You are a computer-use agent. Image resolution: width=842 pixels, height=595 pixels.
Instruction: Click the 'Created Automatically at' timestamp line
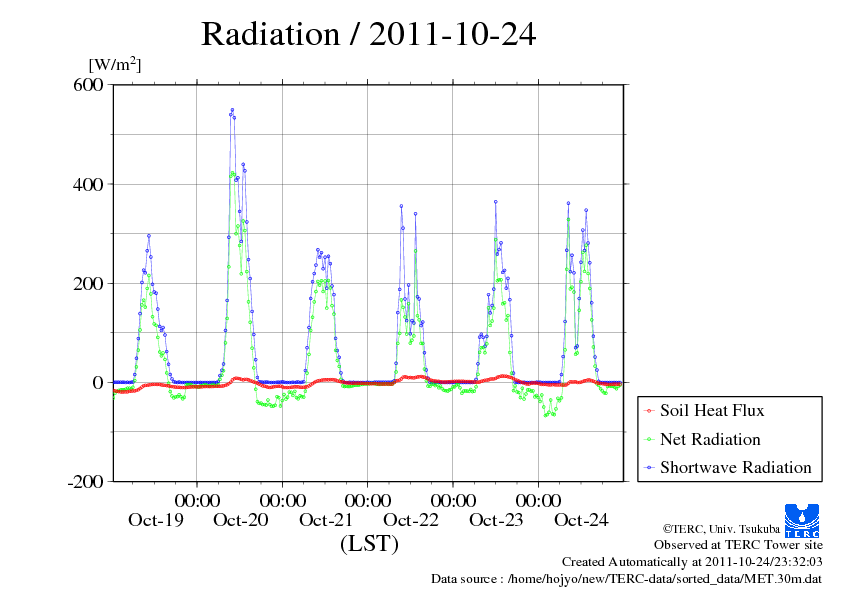pyautogui.click(x=692, y=562)
